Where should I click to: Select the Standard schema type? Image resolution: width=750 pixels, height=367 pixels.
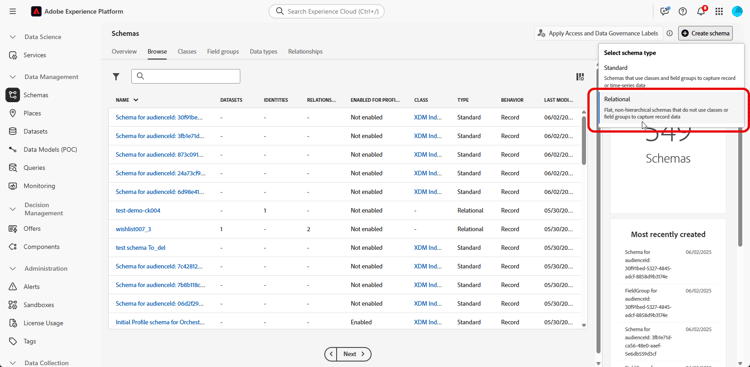(x=672, y=76)
